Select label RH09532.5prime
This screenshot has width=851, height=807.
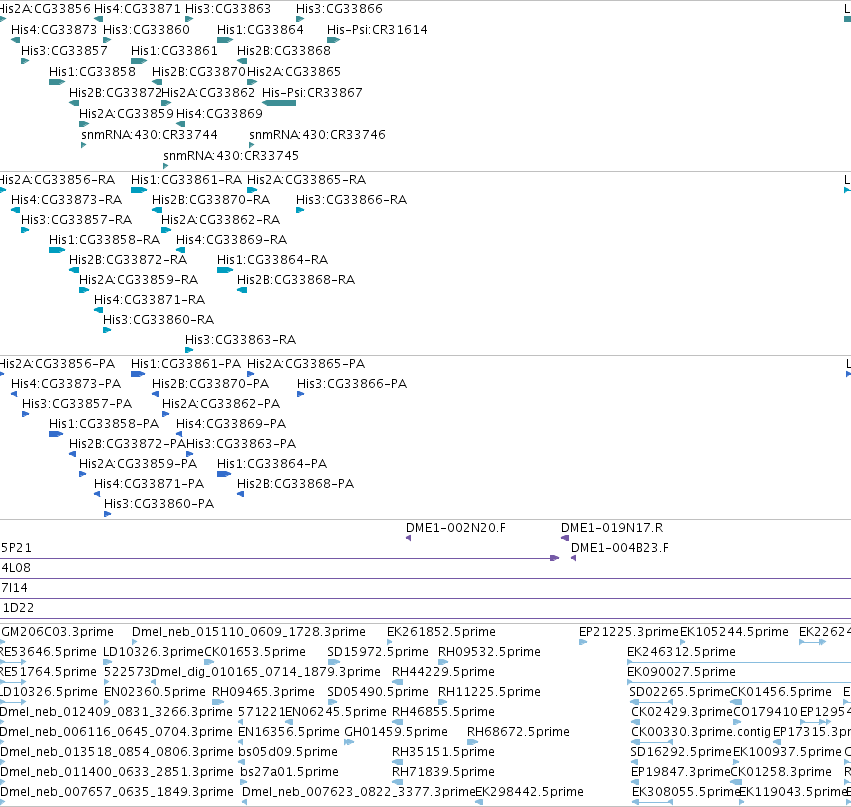click(x=490, y=652)
